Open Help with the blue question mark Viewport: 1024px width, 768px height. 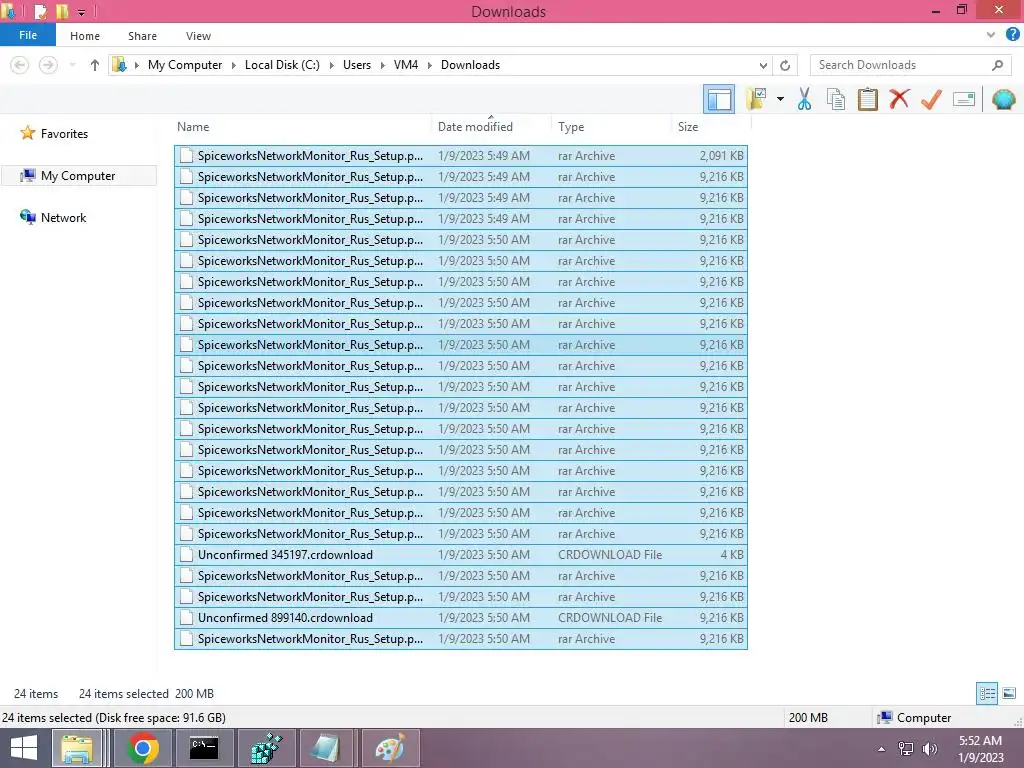(1012, 35)
